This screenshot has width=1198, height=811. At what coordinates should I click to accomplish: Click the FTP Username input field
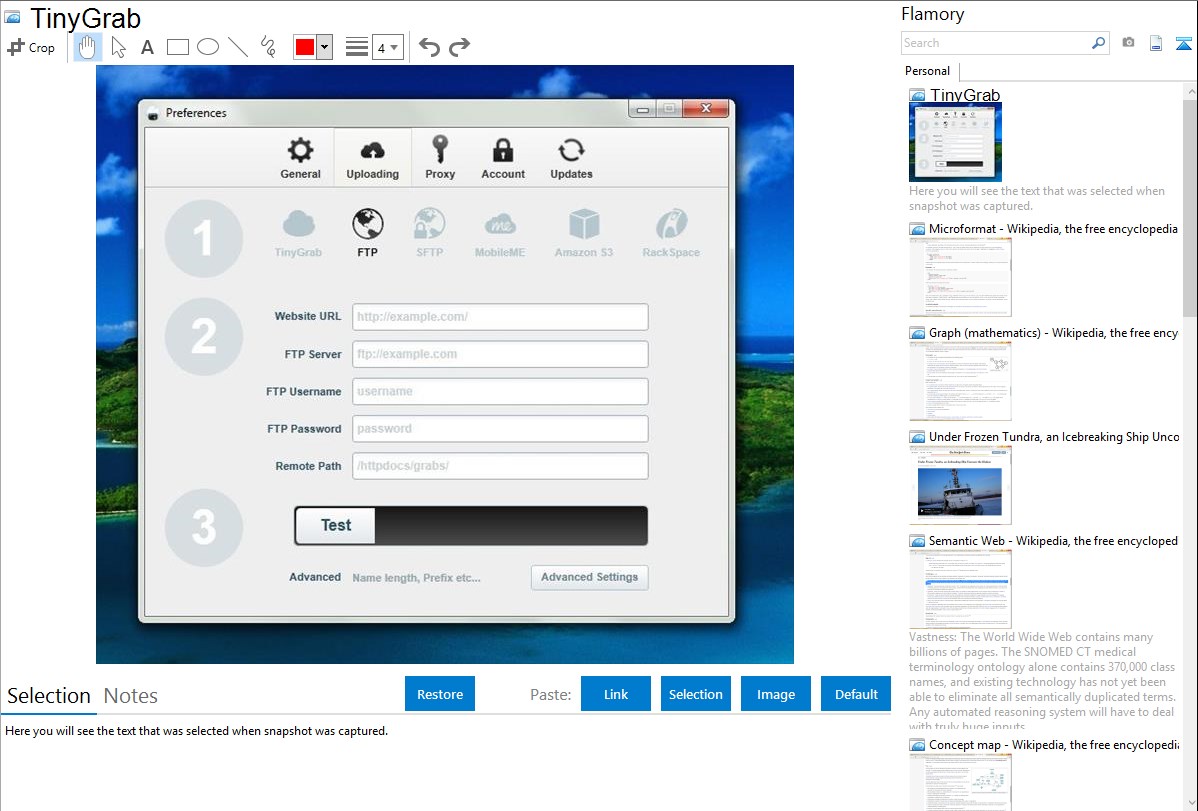(x=500, y=391)
